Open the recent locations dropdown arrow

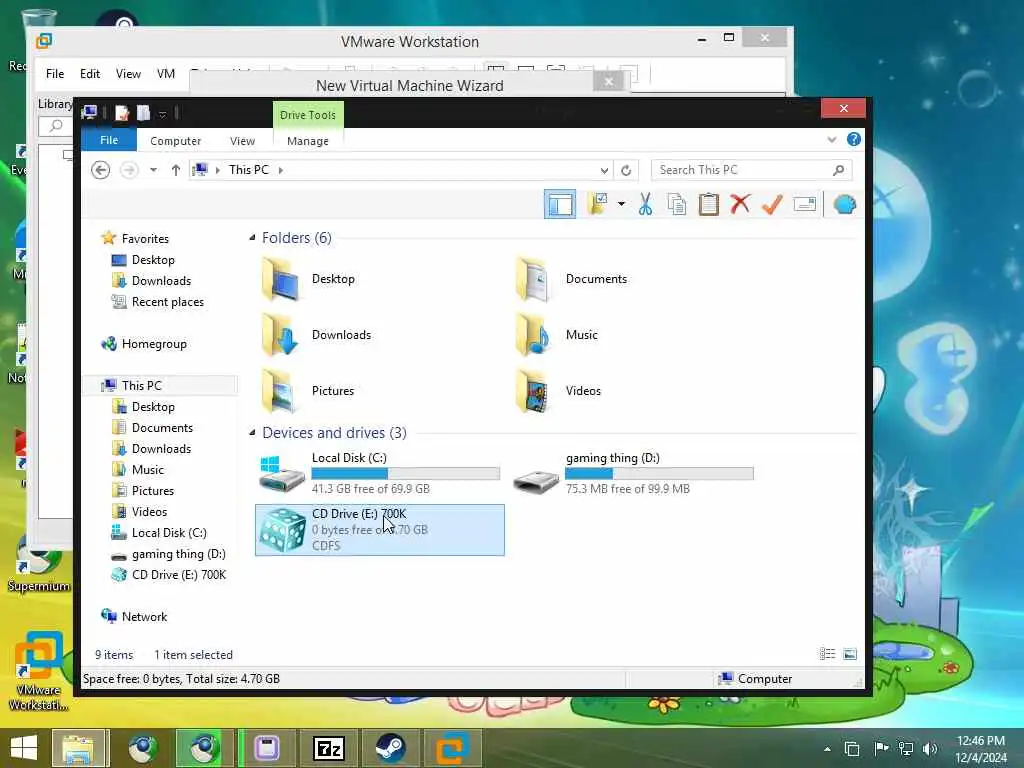pyautogui.click(x=153, y=170)
